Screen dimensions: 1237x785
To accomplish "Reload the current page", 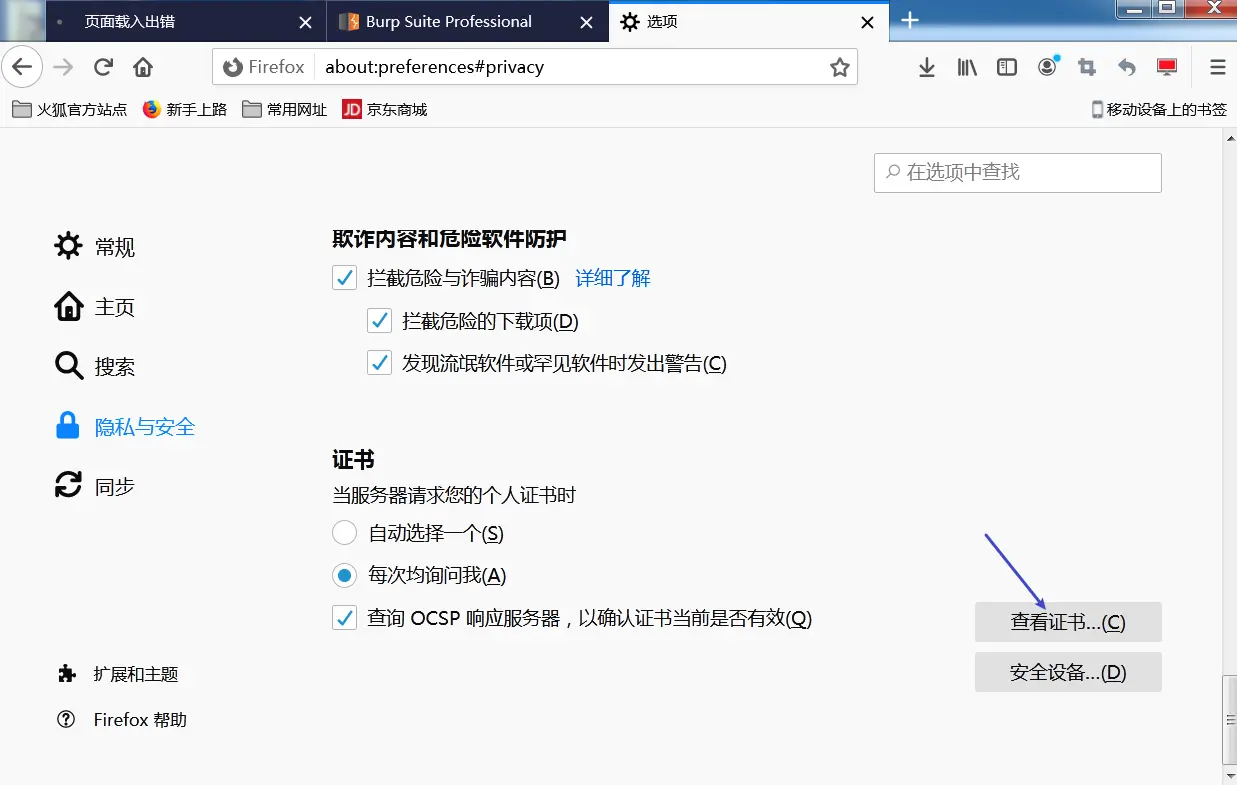I will 103,67.
